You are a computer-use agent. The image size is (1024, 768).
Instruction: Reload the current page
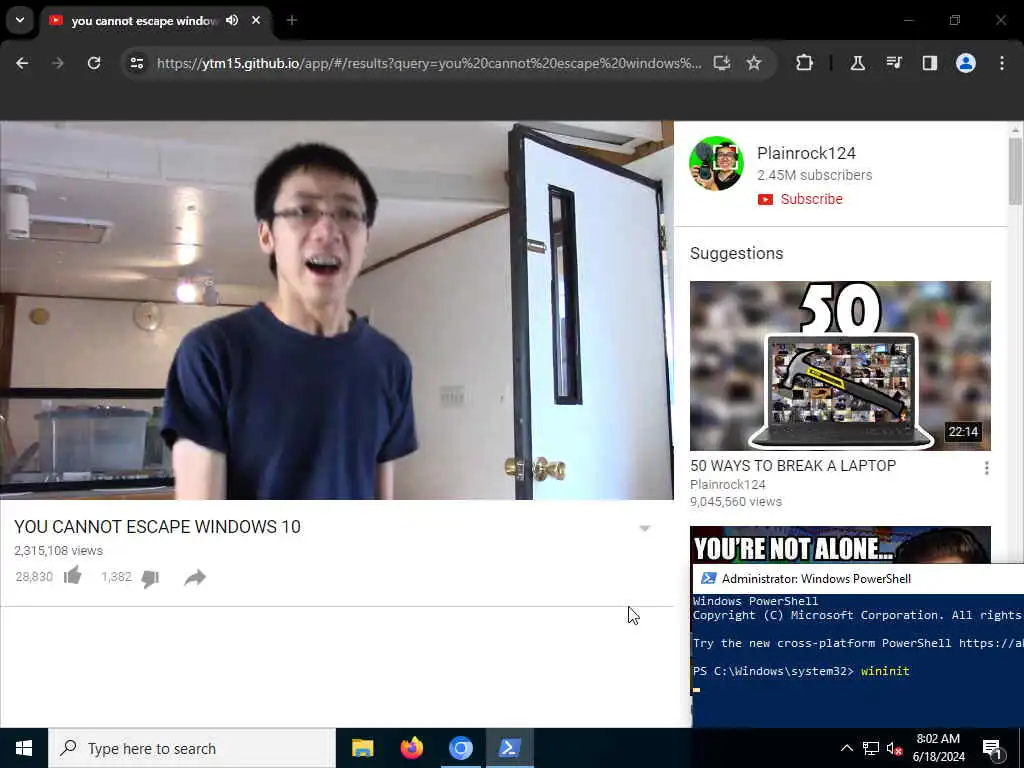94,63
